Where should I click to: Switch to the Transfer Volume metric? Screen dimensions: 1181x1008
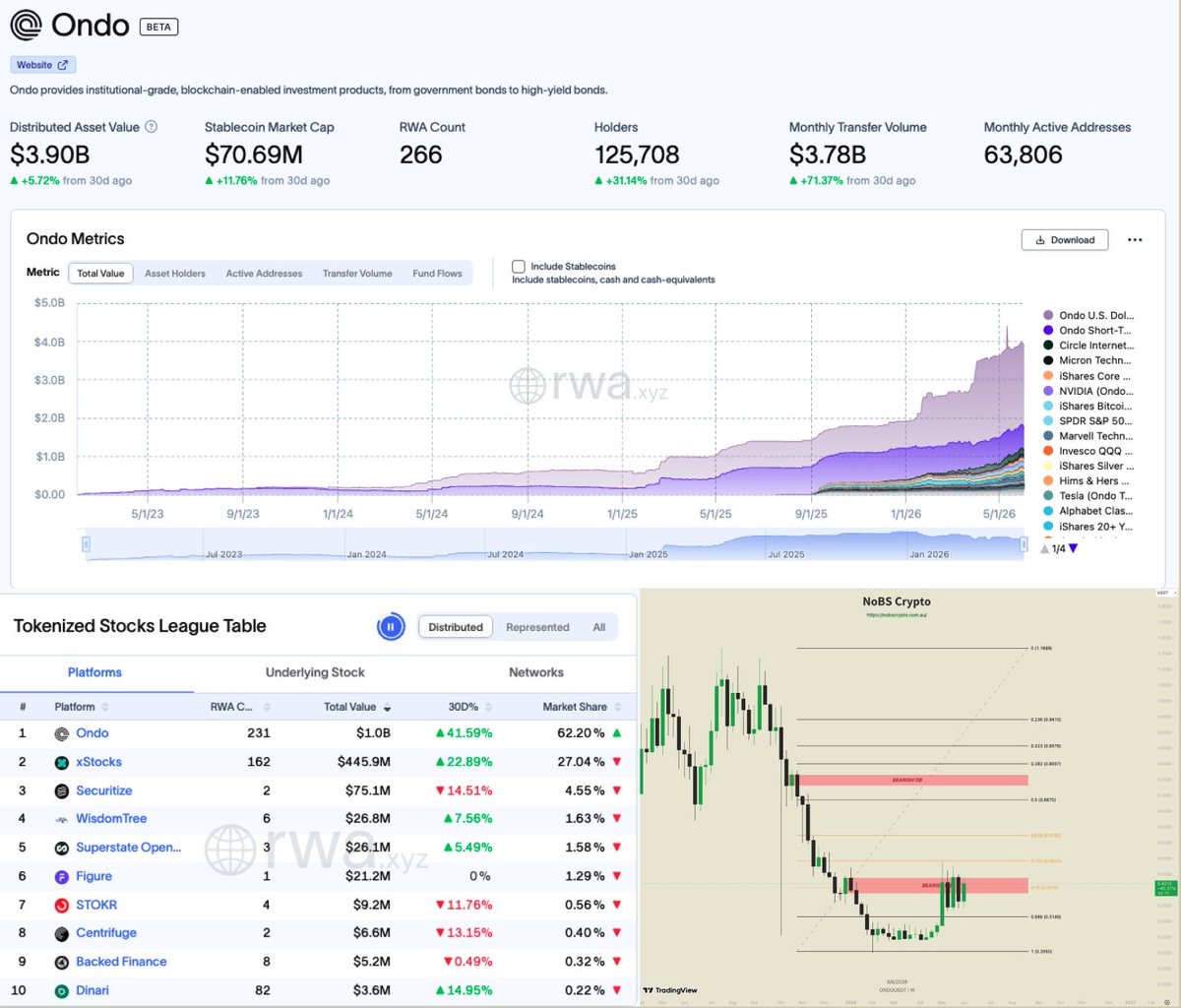pos(357,274)
